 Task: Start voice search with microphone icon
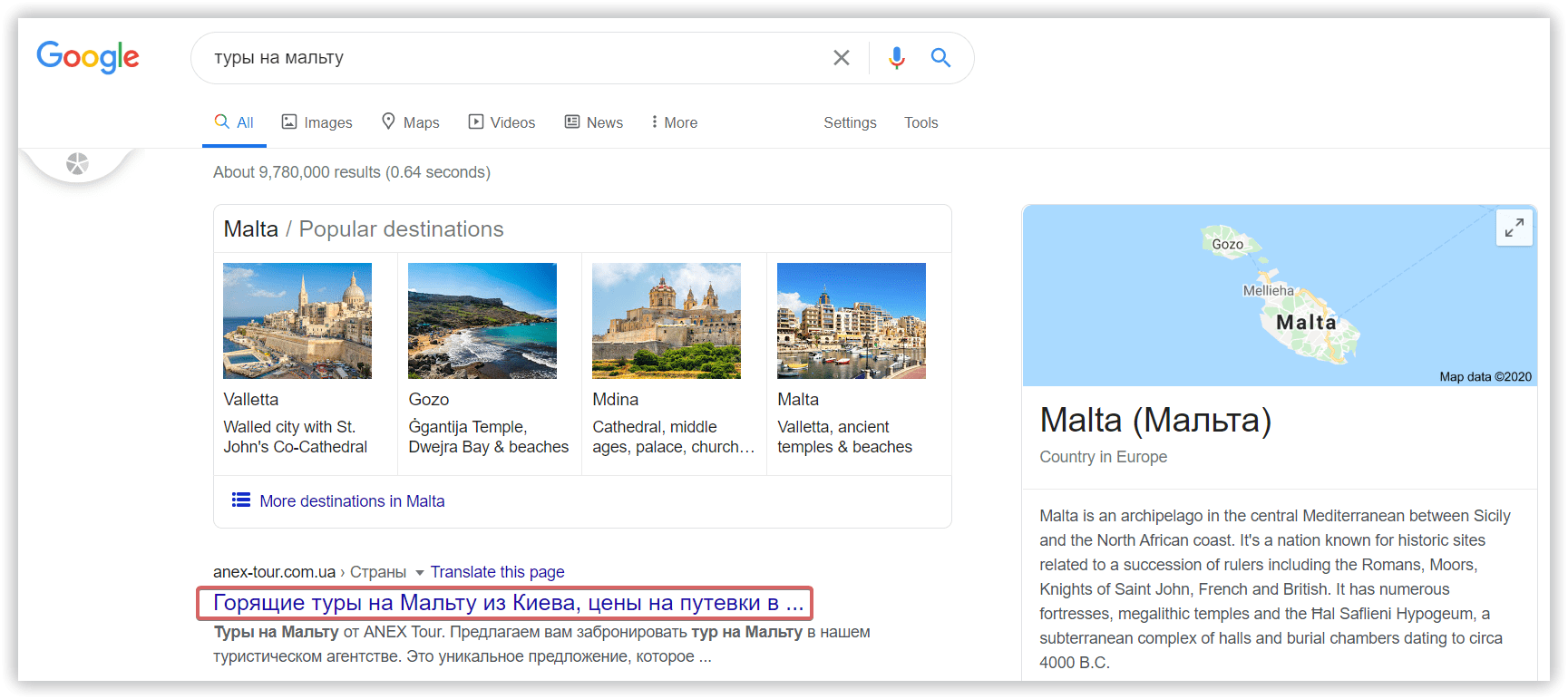(x=897, y=58)
